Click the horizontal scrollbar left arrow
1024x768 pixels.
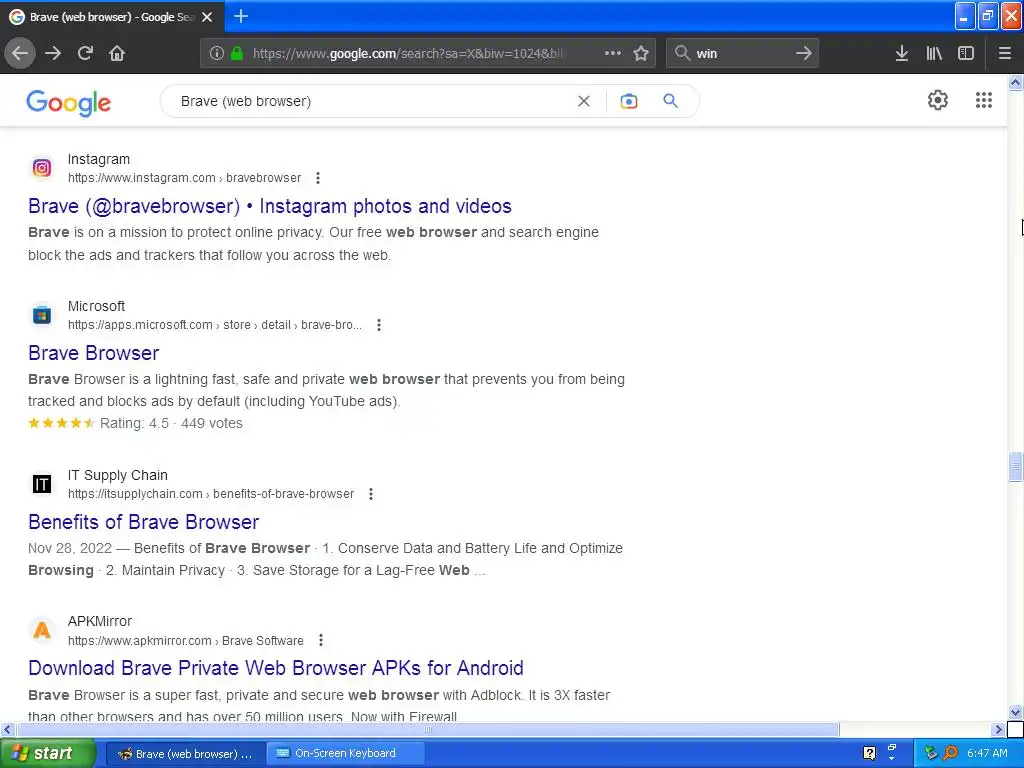[x=7, y=729]
